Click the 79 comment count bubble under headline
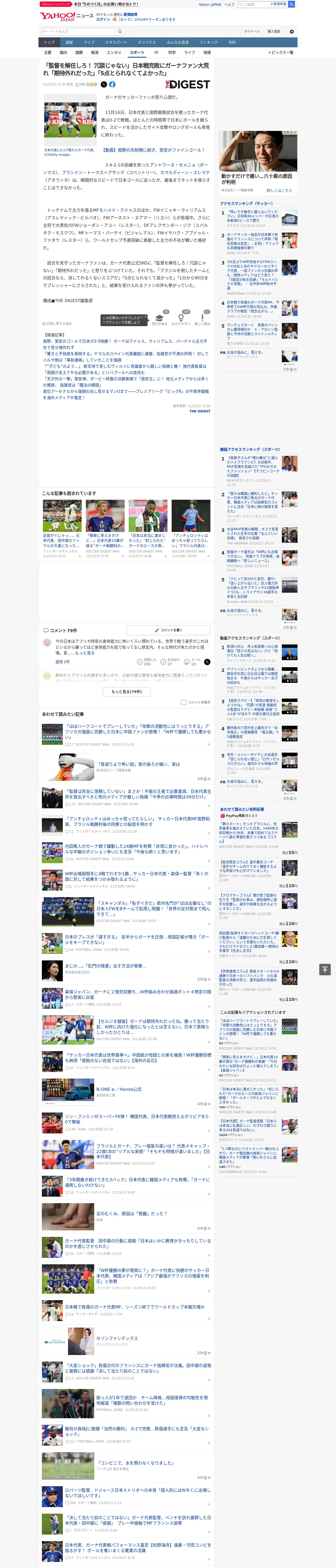 click(81, 85)
